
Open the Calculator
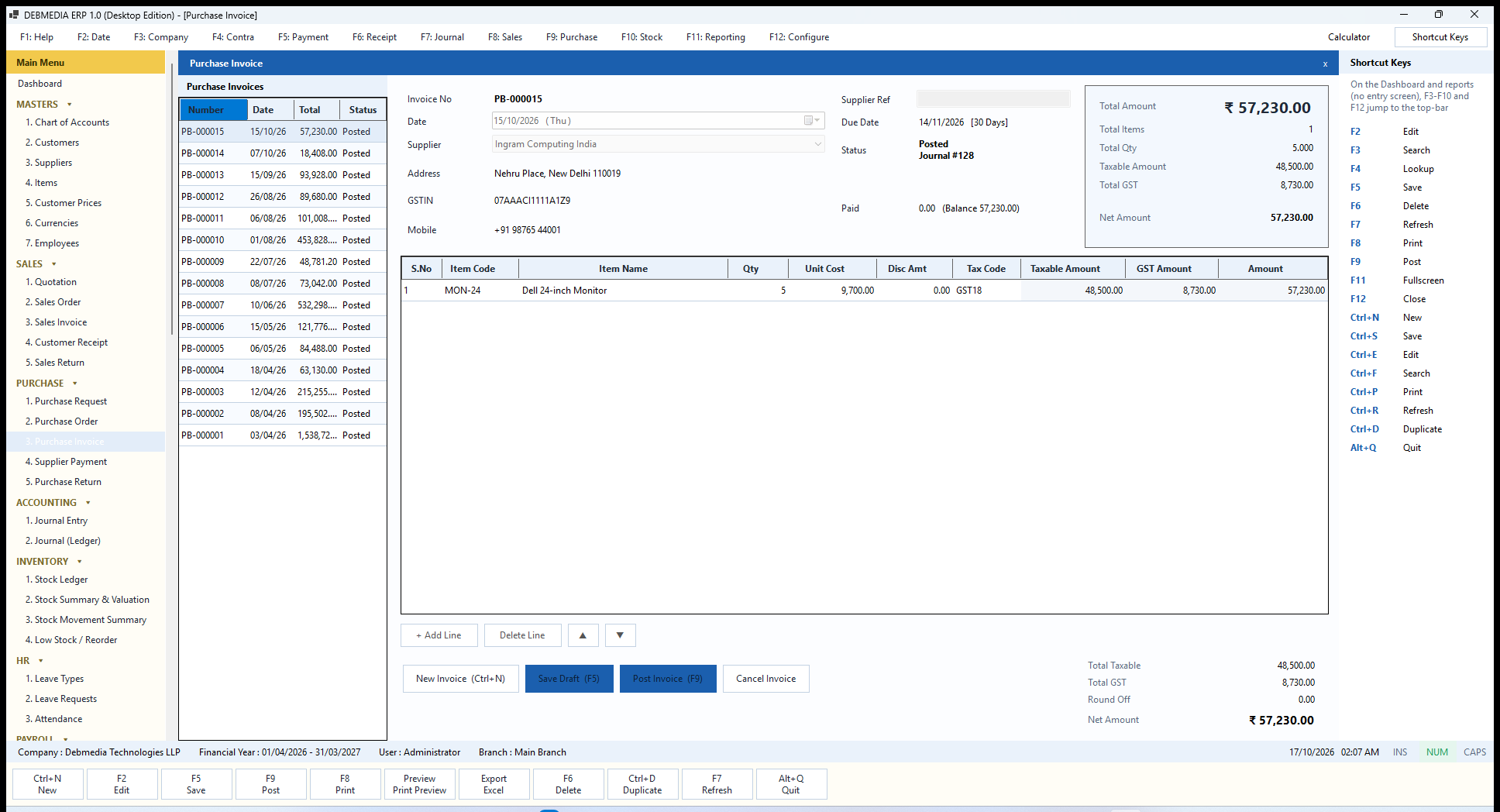pos(1349,37)
